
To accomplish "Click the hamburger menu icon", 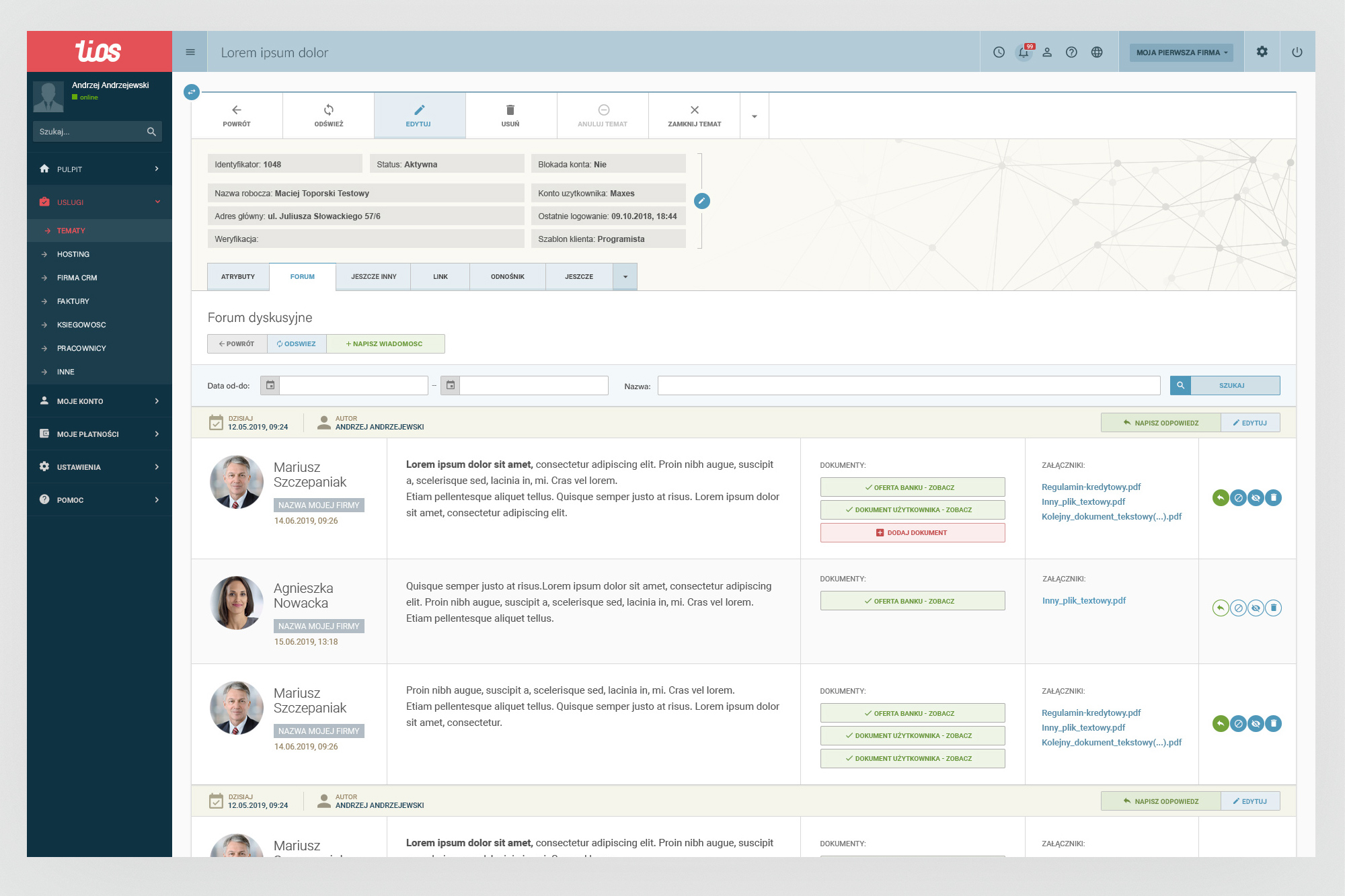I will pyautogui.click(x=190, y=52).
